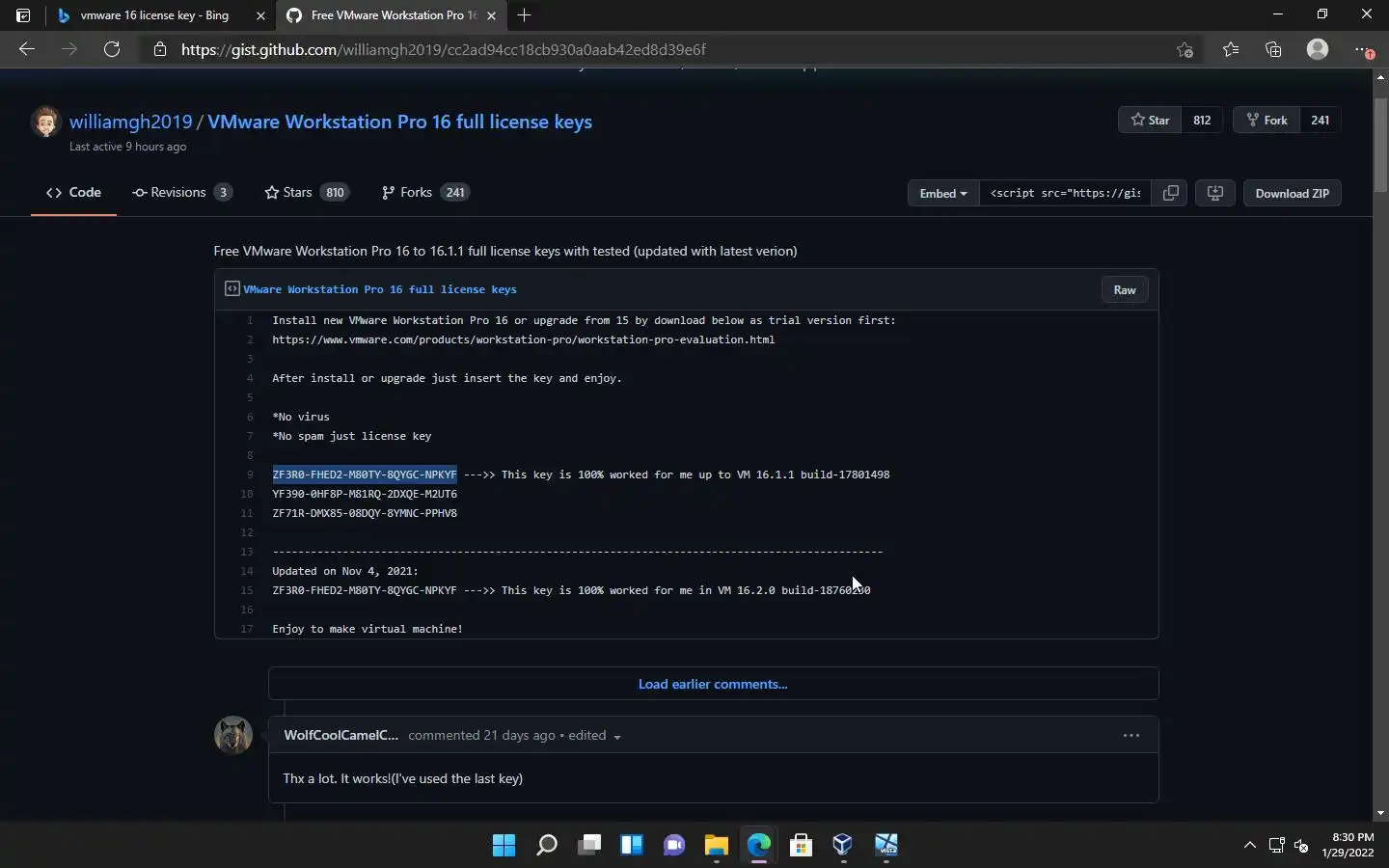
Task: Select line number 15 in code
Action: coord(247,590)
